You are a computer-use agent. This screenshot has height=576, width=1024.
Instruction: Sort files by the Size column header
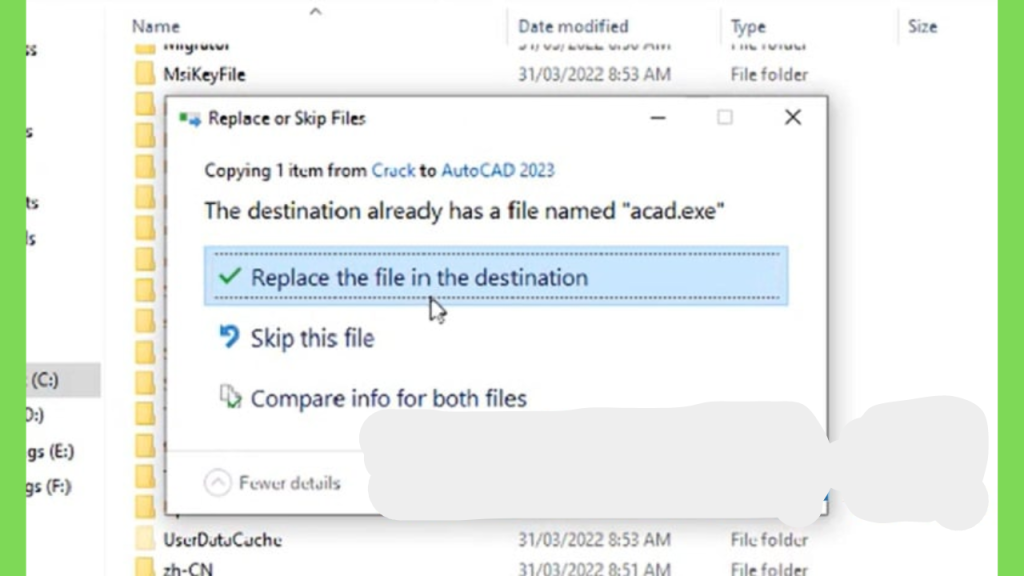tap(922, 27)
